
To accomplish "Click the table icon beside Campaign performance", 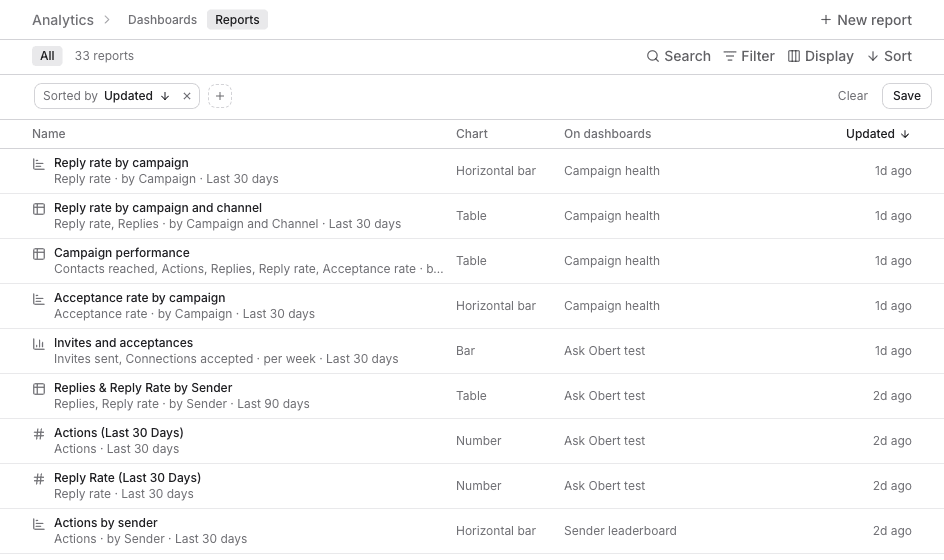I will (39, 254).
